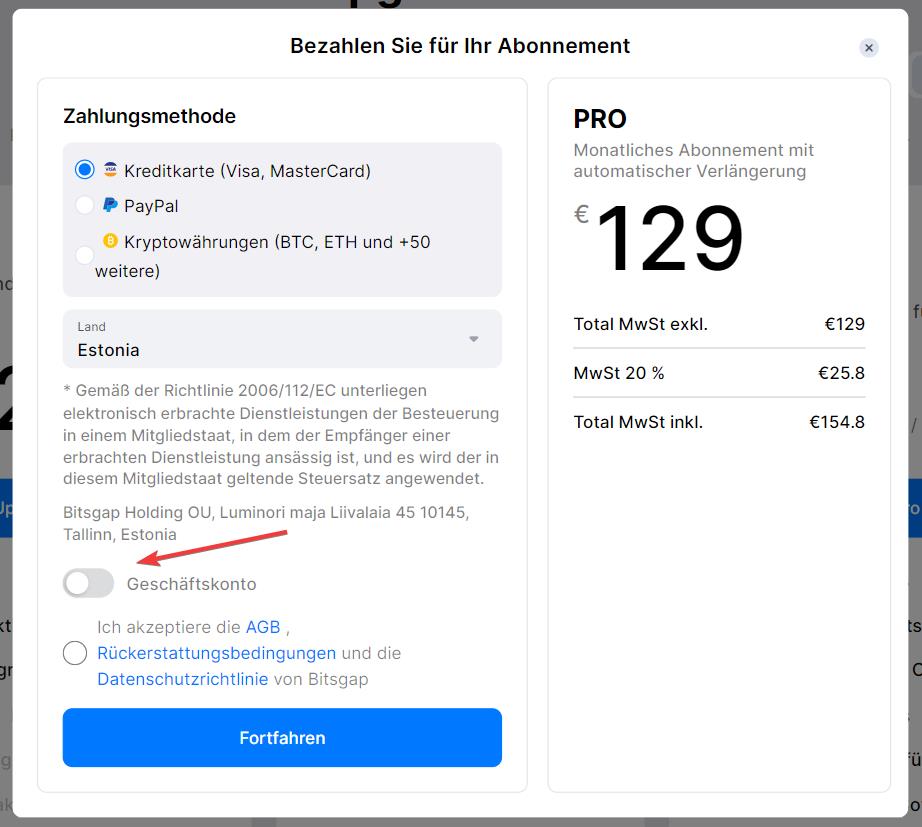The image size is (922, 827).
Task: Click the PayPal payment method label
Action: click(x=151, y=206)
